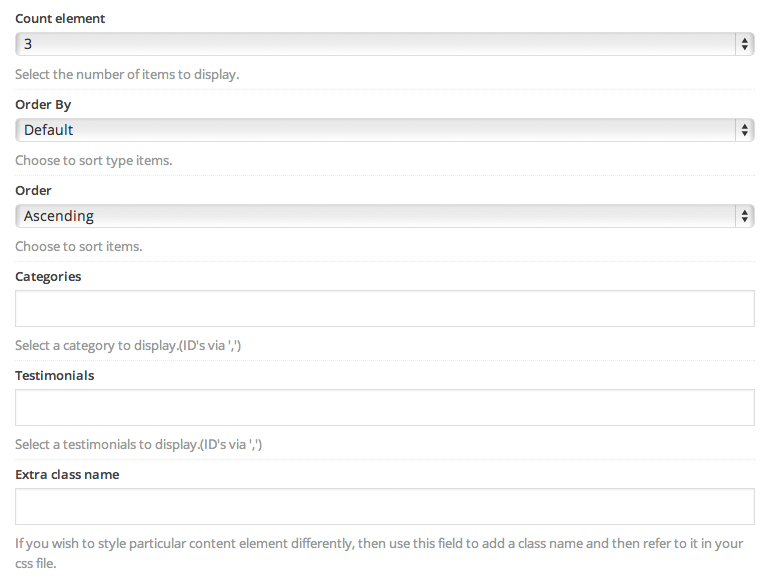Focus the Categories text field
770x584 pixels.
pyautogui.click(x=385, y=308)
